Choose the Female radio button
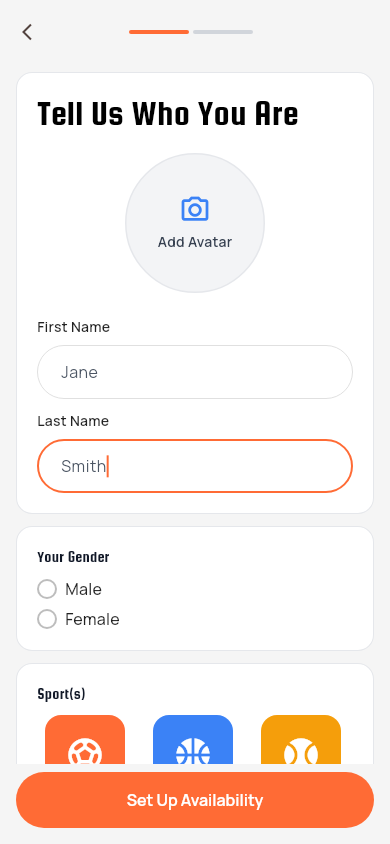The height and width of the screenshot is (844, 390). pos(47,619)
